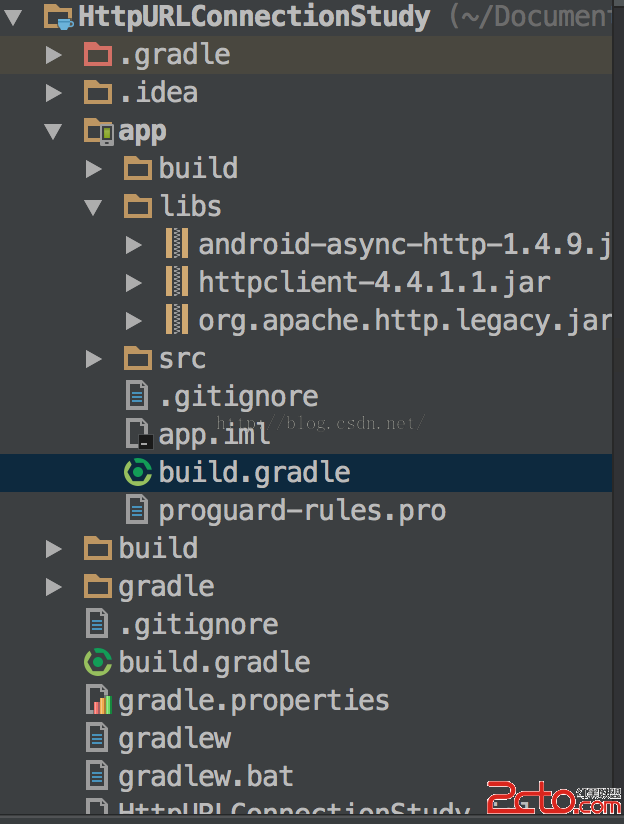This screenshot has width=624, height=824.
Task: Click the root build.gradle Gradle icon
Action: 97,662
